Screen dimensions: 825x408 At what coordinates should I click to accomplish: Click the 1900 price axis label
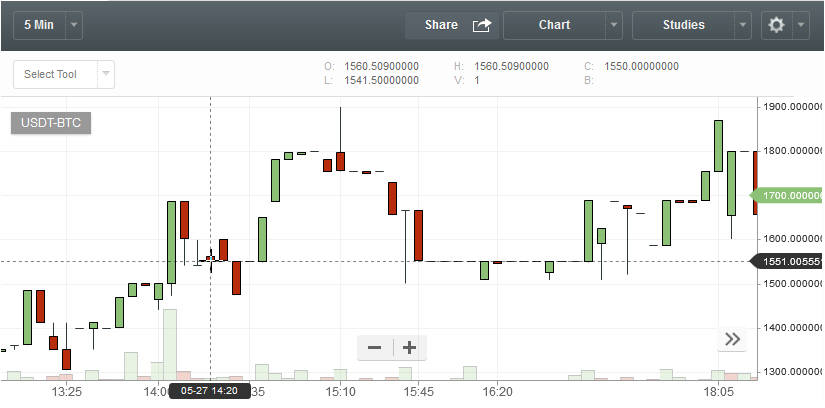pyautogui.click(x=792, y=107)
